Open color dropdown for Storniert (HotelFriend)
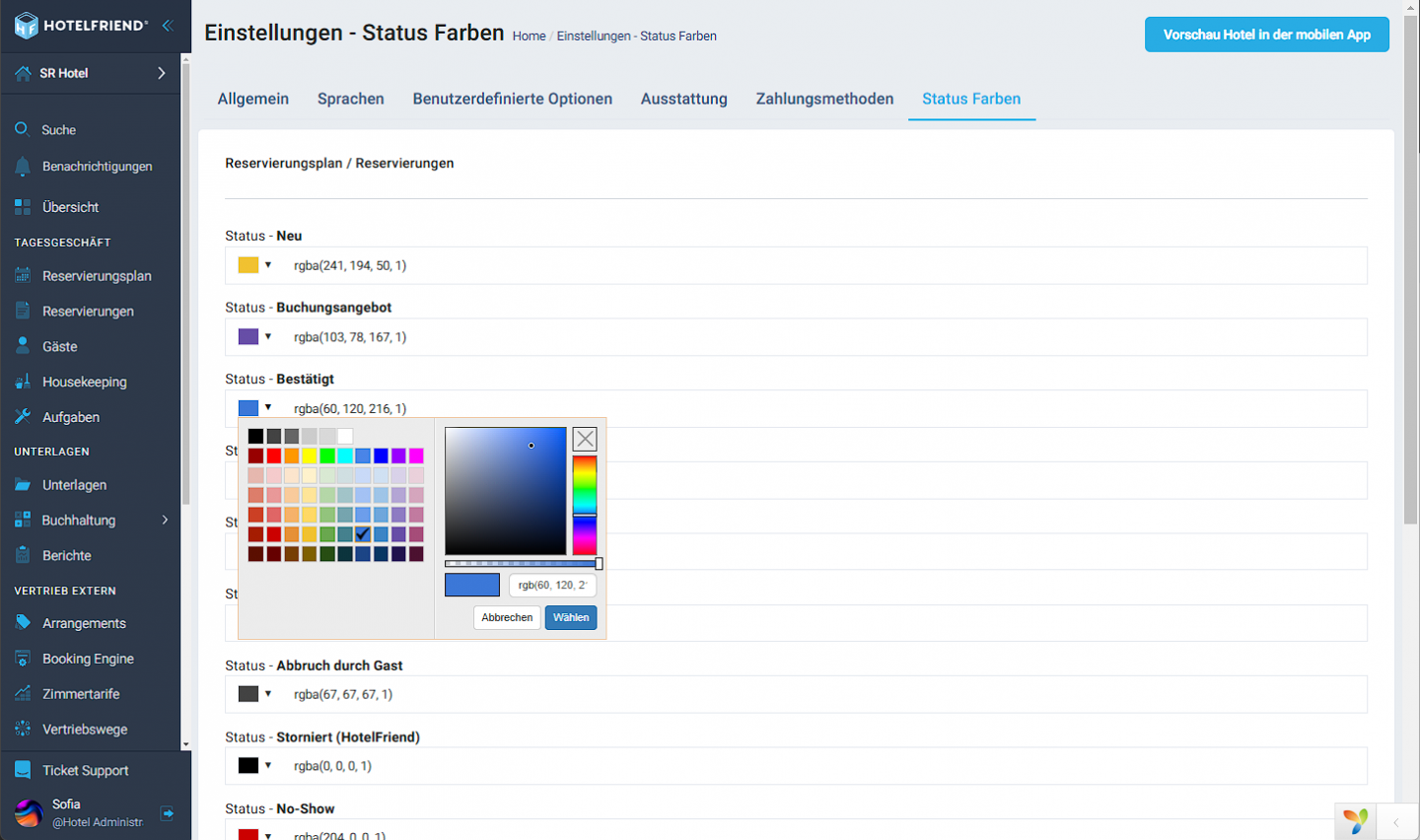1420x840 pixels. pyautogui.click(x=268, y=766)
